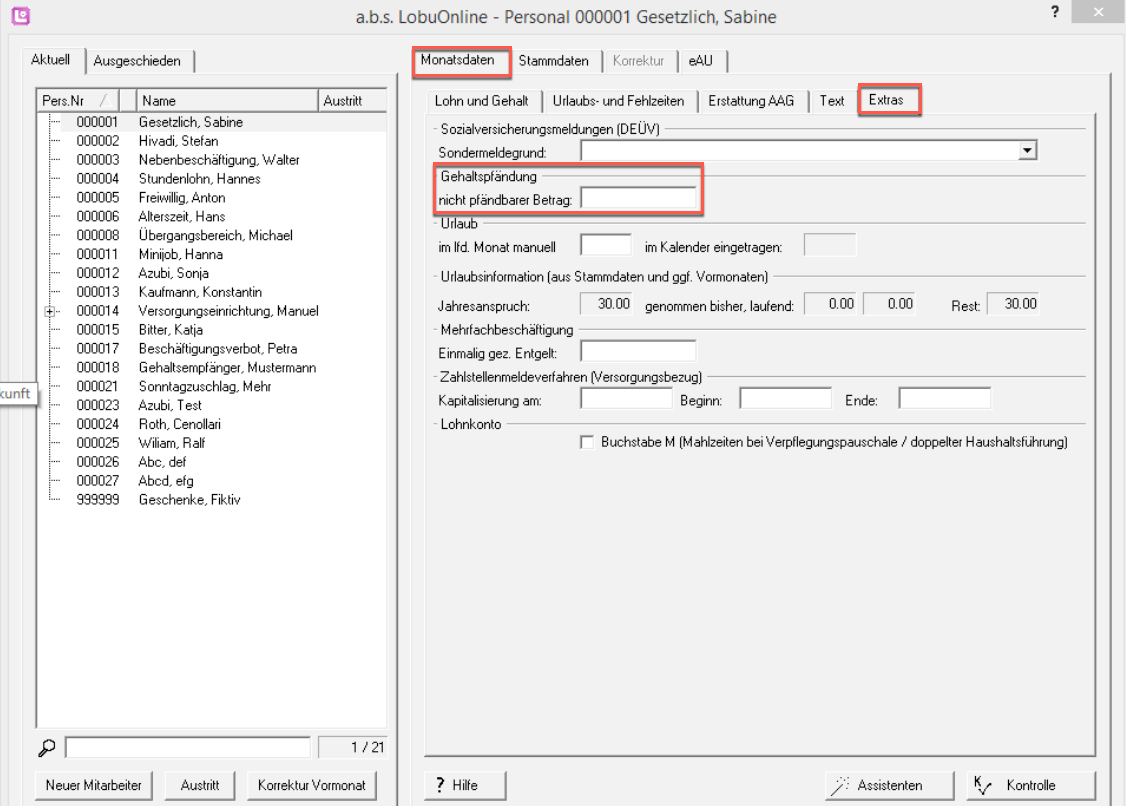Switch to the Stammdaten tab
The width and height of the screenshot is (1126, 806).
pyautogui.click(x=553, y=61)
